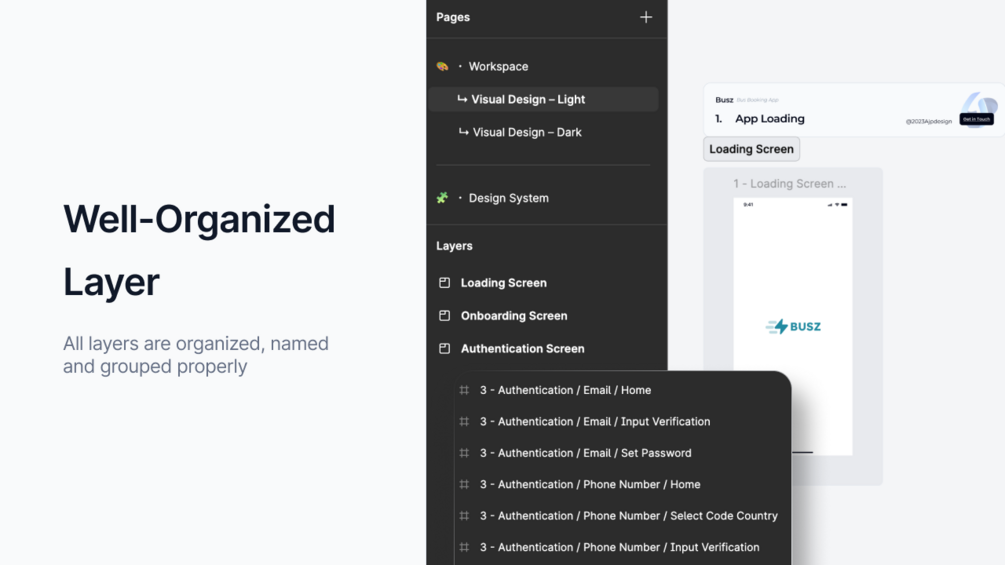Click the Get in Touch button
1005x565 pixels.
(x=976, y=119)
